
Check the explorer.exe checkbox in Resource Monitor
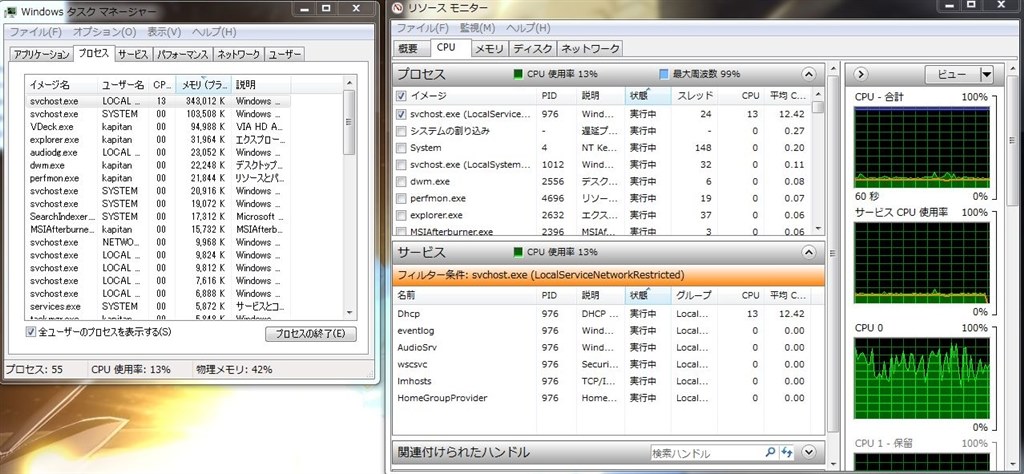401,215
